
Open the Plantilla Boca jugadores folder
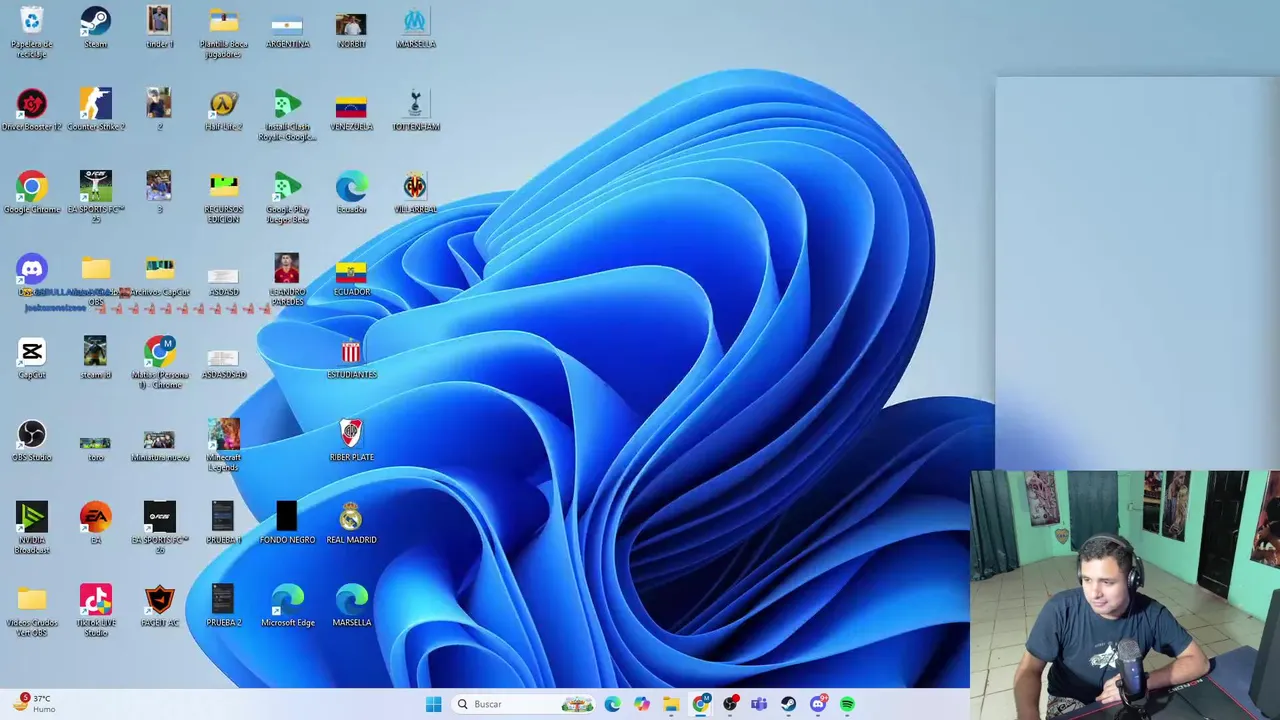[223, 31]
